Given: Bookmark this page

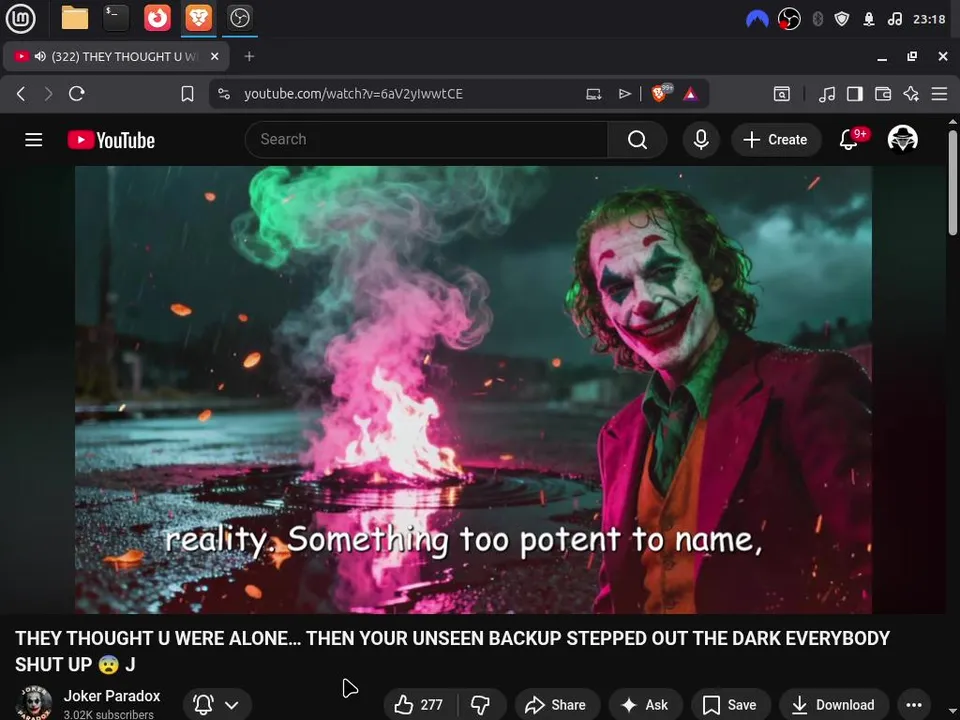Looking at the screenshot, I should 187,94.
